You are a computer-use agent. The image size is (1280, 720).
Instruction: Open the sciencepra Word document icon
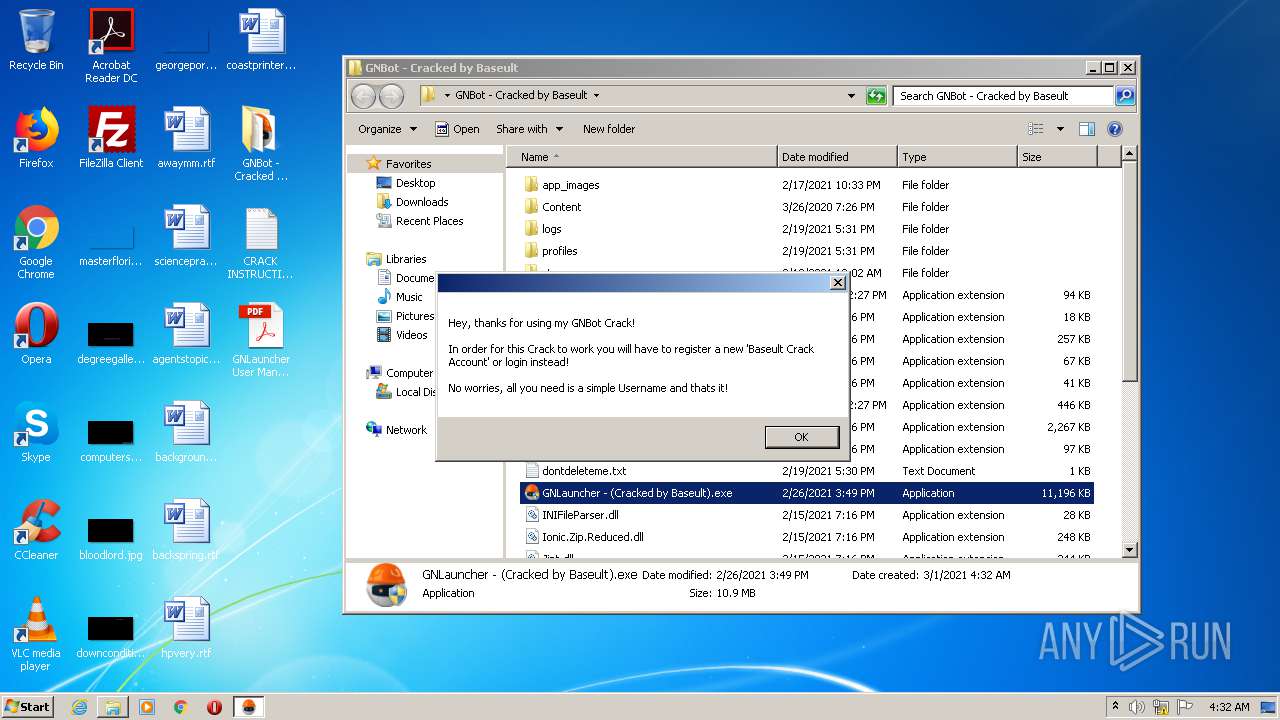pos(186,236)
